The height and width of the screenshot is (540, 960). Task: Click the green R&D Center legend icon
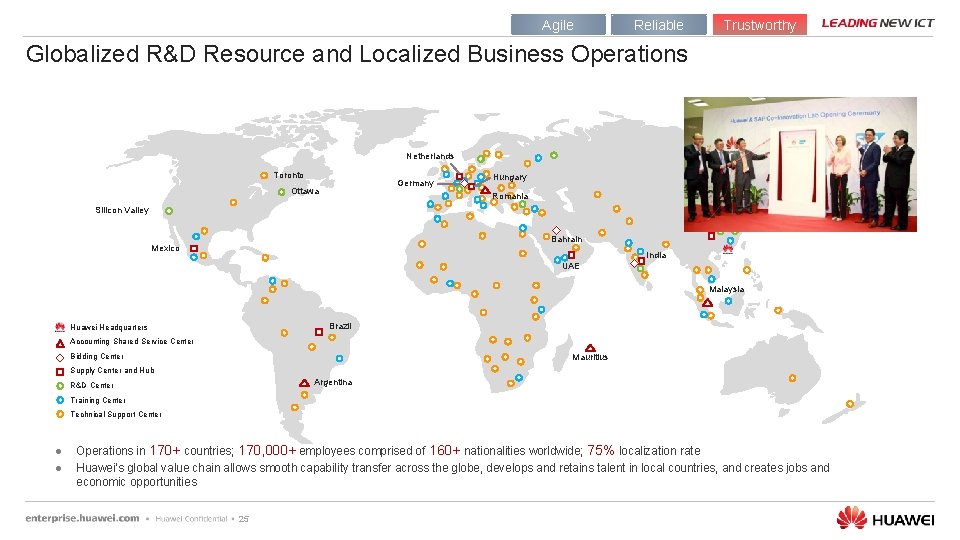60,386
